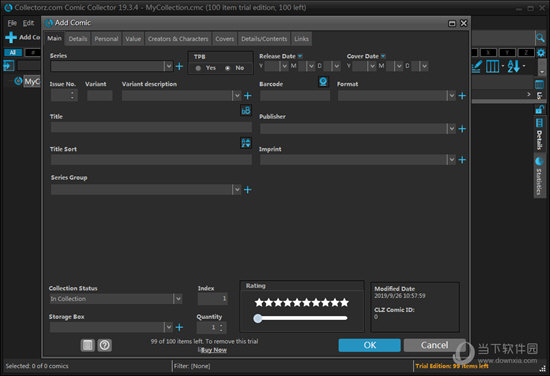The height and width of the screenshot is (376, 550).
Task: Open the Release Date label arrow menu
Action: coord(300,56)
